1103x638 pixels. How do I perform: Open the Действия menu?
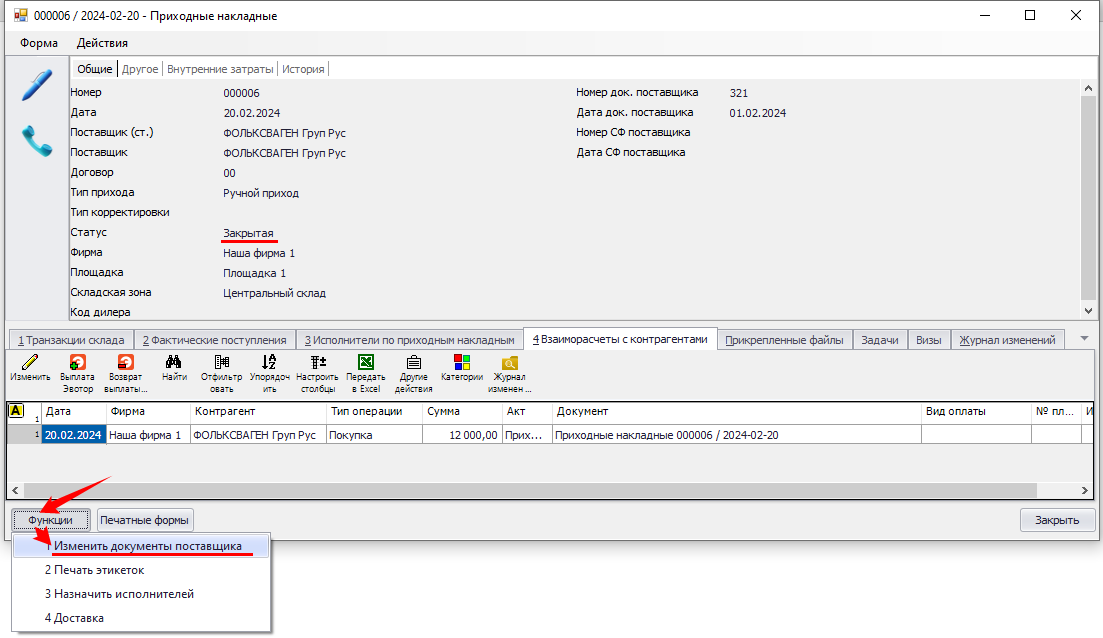pos(102,43)
